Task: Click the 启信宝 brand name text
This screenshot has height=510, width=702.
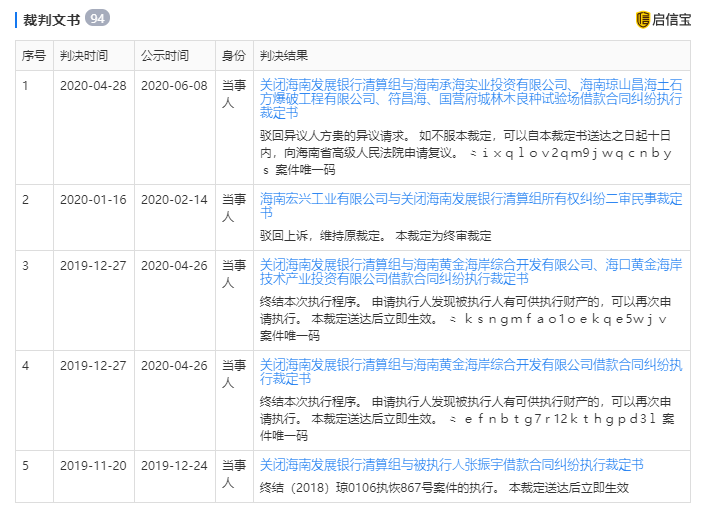Action: point(671,19)
